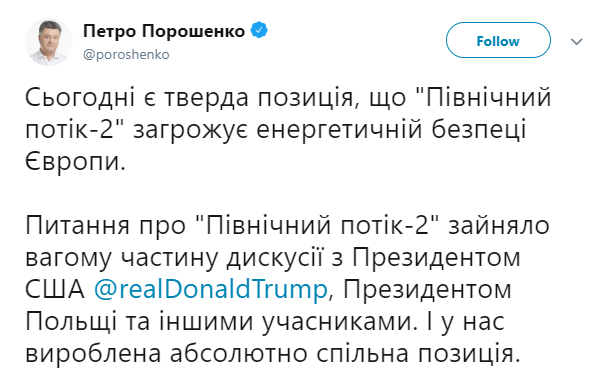
Task: Click the blue verified badge checkmark
Action: click(259, 30)
